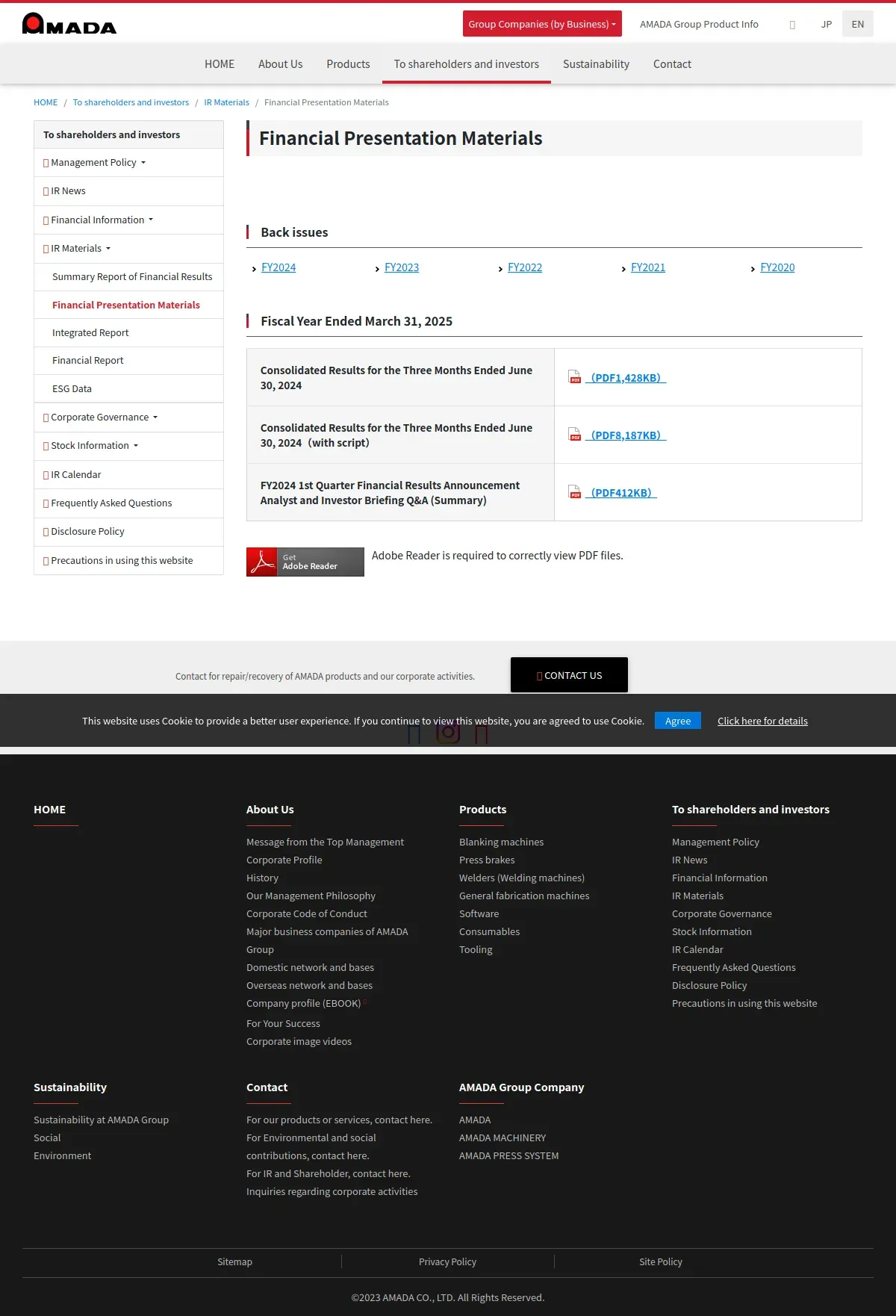Select To shareholders and investors tab
This screenshot has width=896, height=1316.
[x=467, y=64]
